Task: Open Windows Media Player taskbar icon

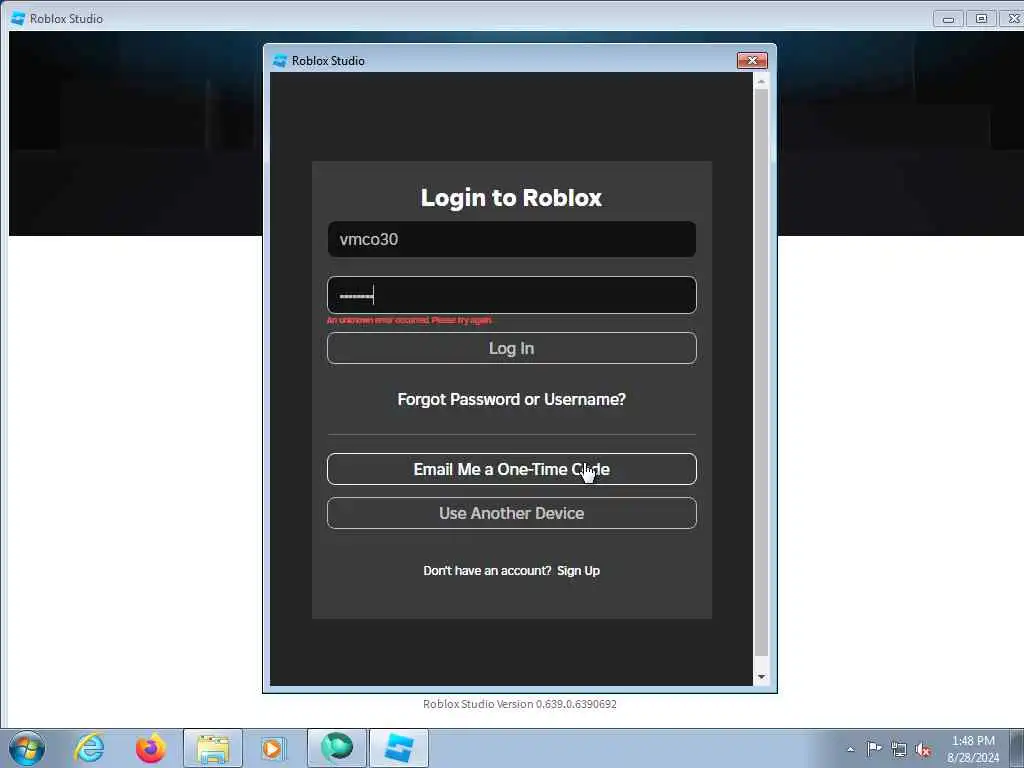Action: click(x=272, y=748)
